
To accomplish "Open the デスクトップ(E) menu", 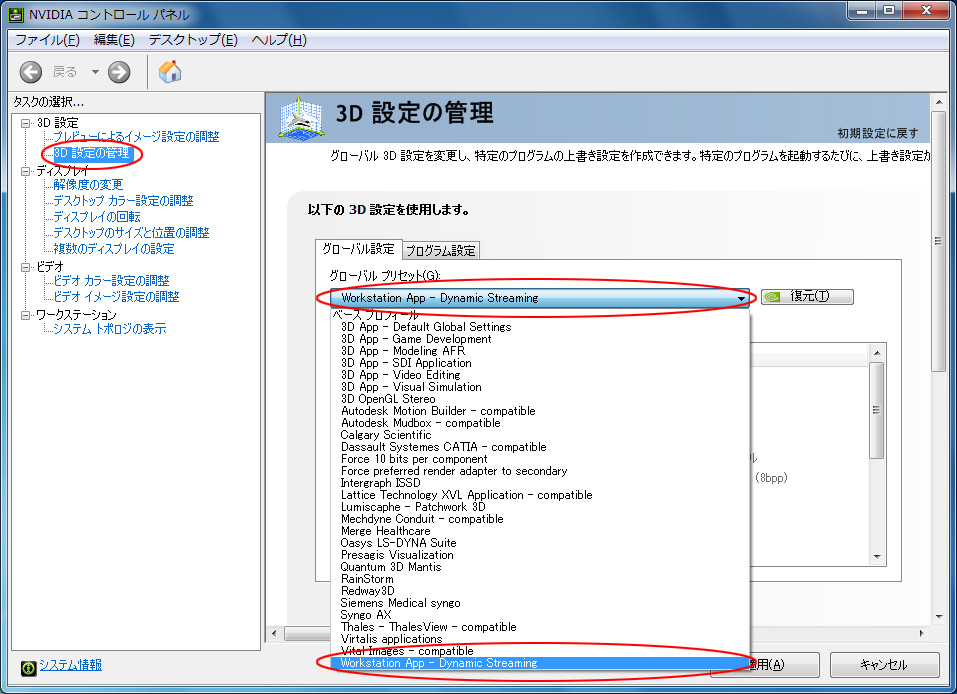I will 193,40.
